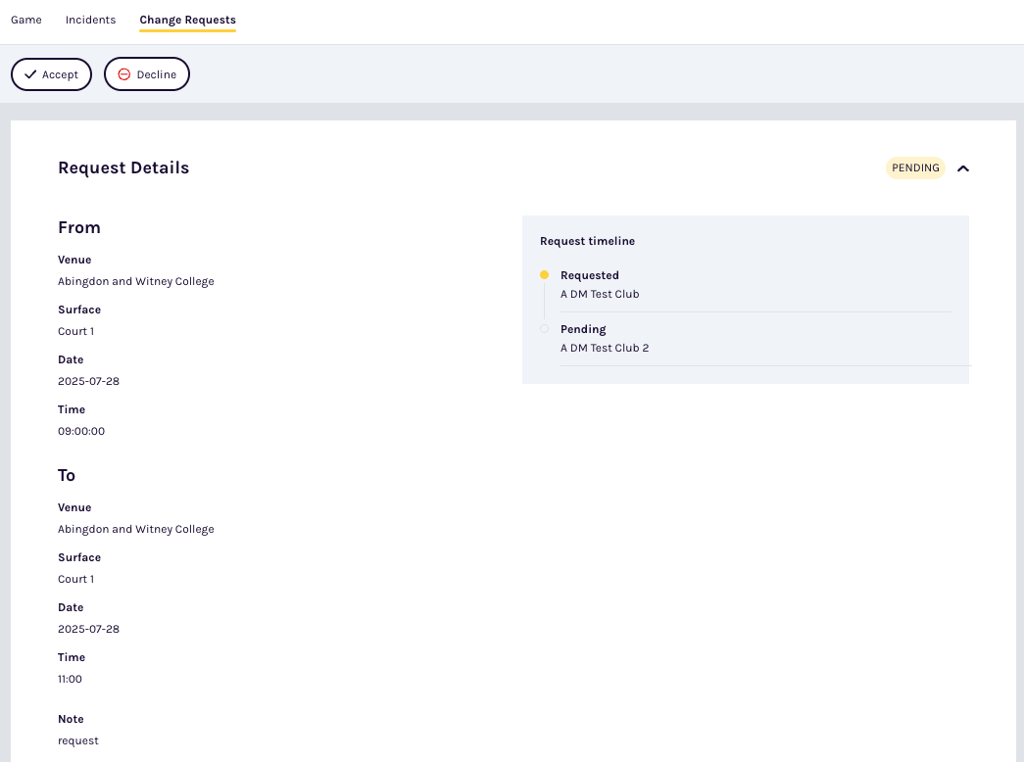Click the hollow Pending timeline dot
The image size is (1024, 762).
point(544,329)
